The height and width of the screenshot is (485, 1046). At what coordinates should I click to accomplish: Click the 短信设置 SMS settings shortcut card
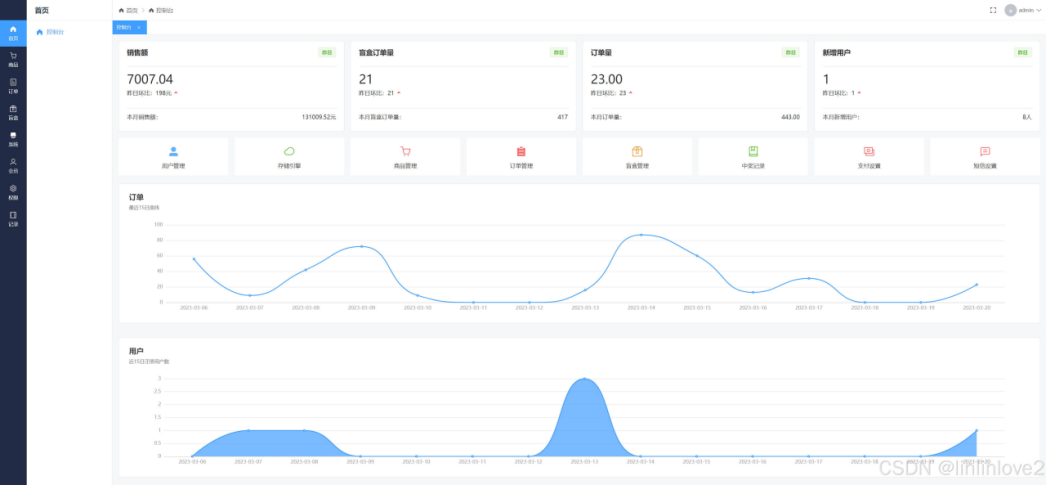click(985, 157)
